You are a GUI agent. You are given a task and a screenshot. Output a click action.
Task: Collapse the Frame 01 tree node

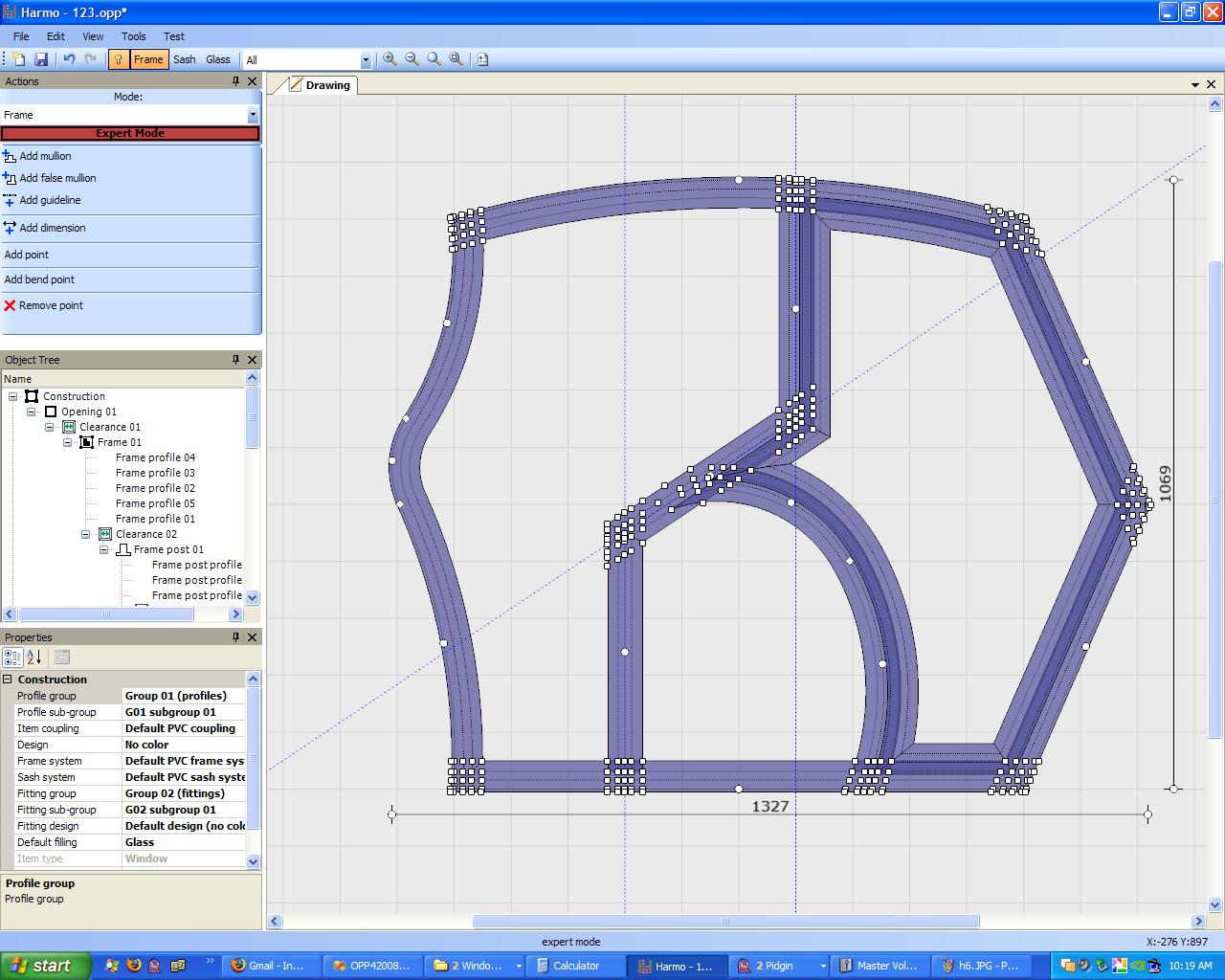[x=68, y=442]
